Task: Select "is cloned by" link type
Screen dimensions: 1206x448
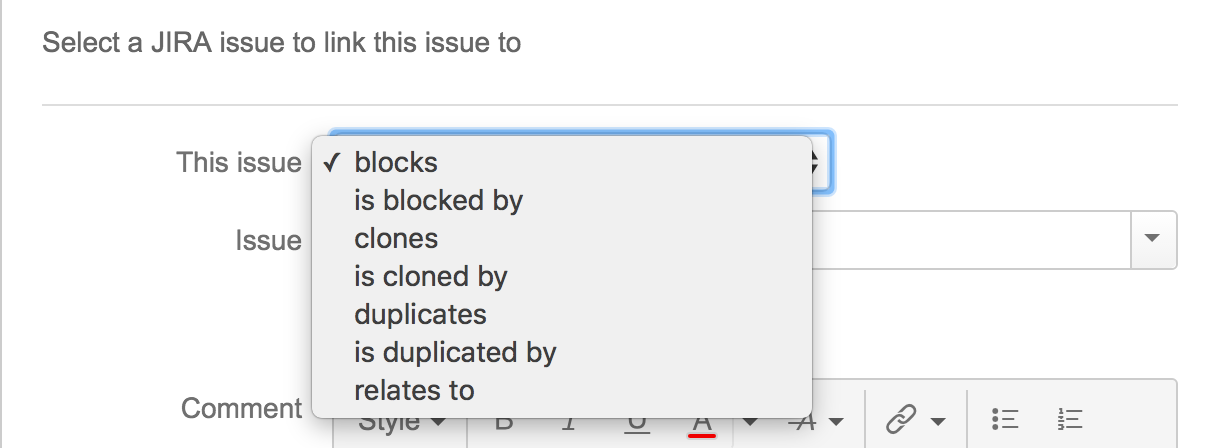Action: (431, 277)
